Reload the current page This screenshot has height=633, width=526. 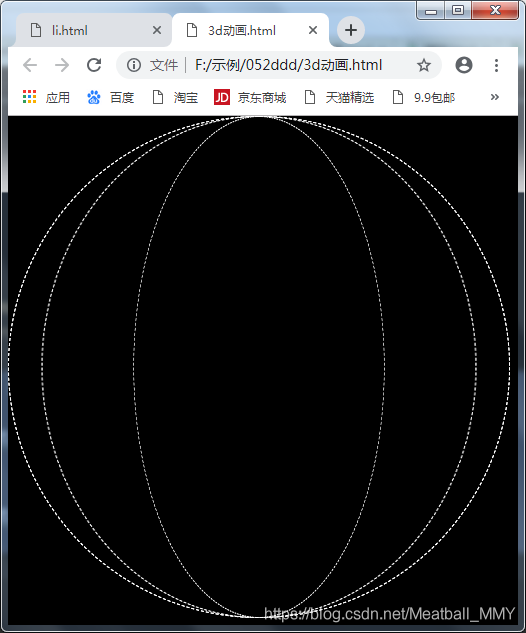click(x=94, y=65)
